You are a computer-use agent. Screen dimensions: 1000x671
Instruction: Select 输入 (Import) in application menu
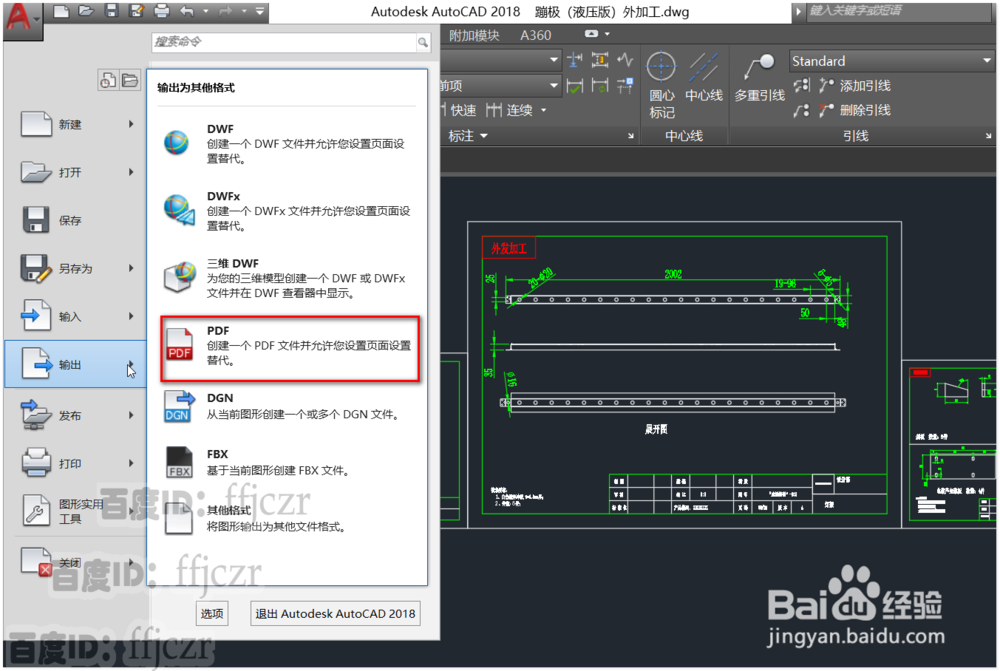click(77, 316)
